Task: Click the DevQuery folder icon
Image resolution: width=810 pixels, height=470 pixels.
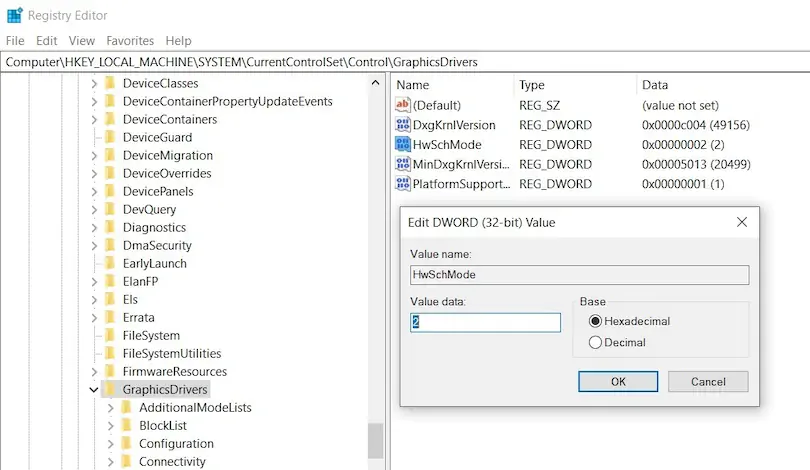Action: [x=110, y=209]
